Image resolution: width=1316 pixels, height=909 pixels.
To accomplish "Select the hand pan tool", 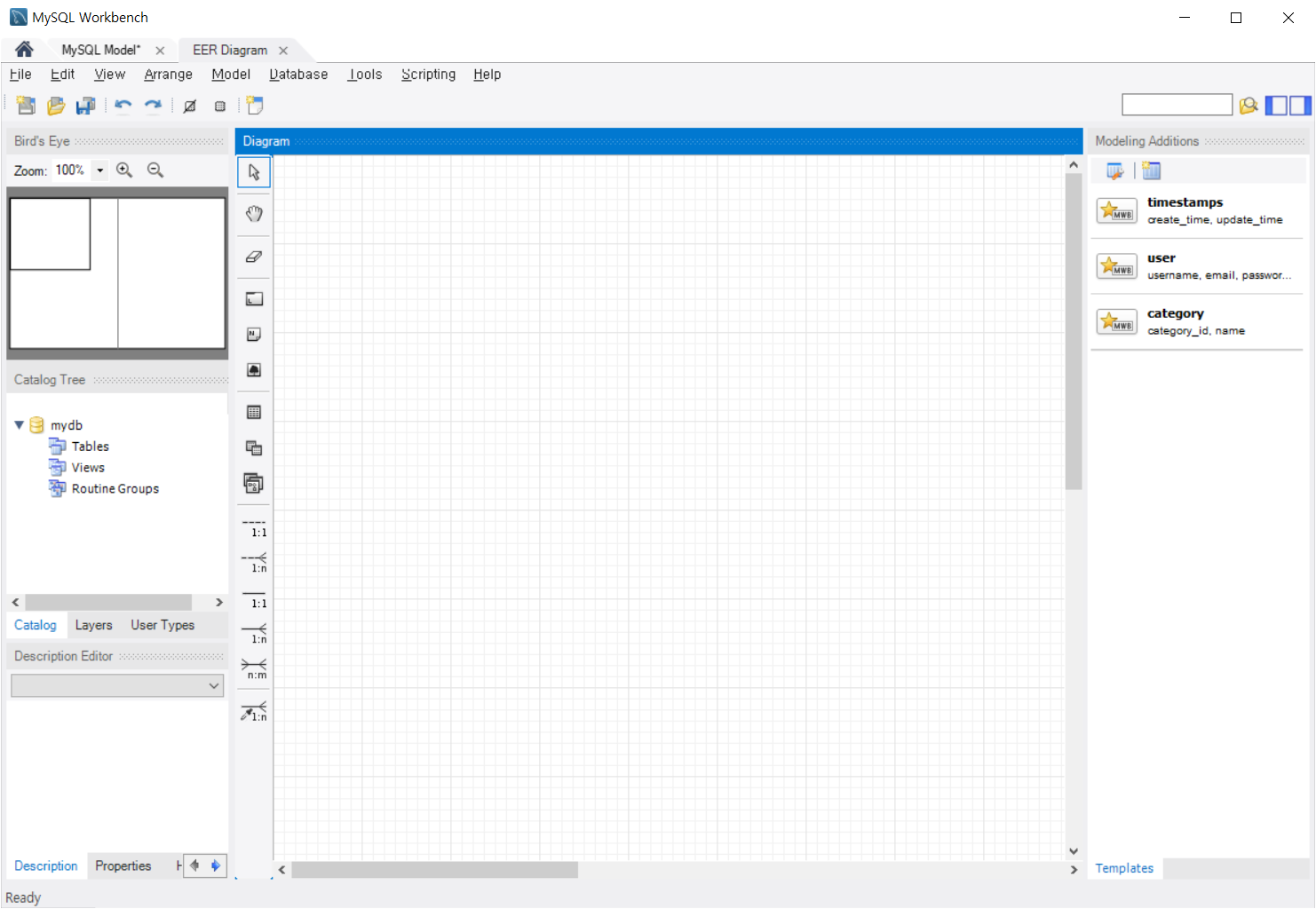I will (254, 214).
